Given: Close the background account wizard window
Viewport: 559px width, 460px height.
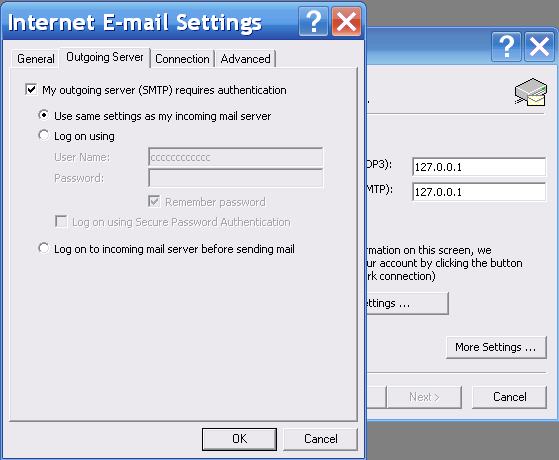Looking at the screenshot, I should tap(539, 46).
